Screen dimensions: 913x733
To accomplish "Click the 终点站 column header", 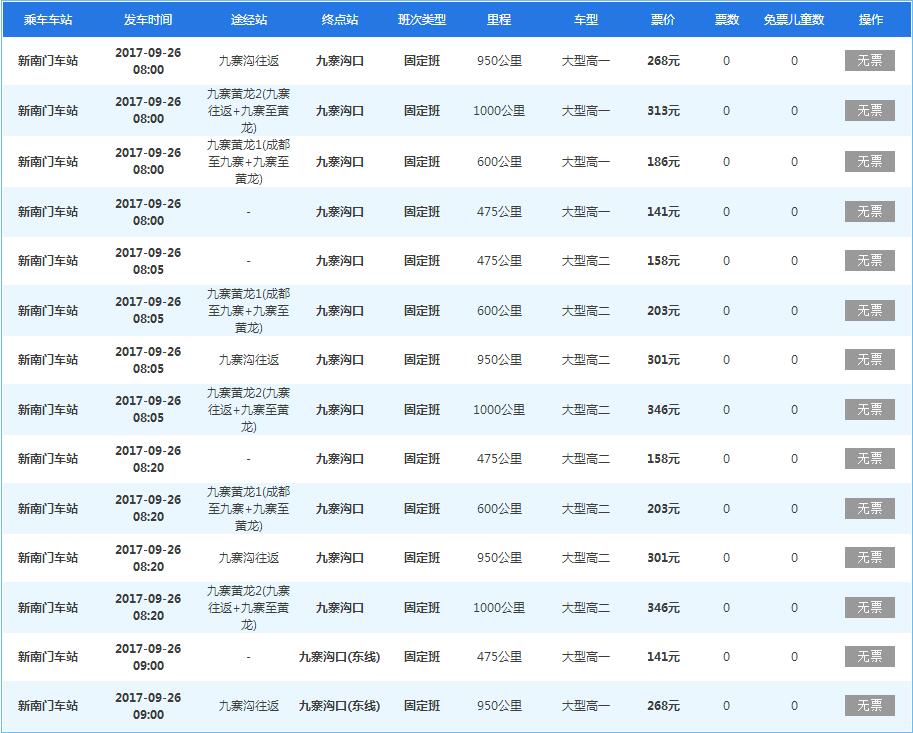I will click(339, 20).
